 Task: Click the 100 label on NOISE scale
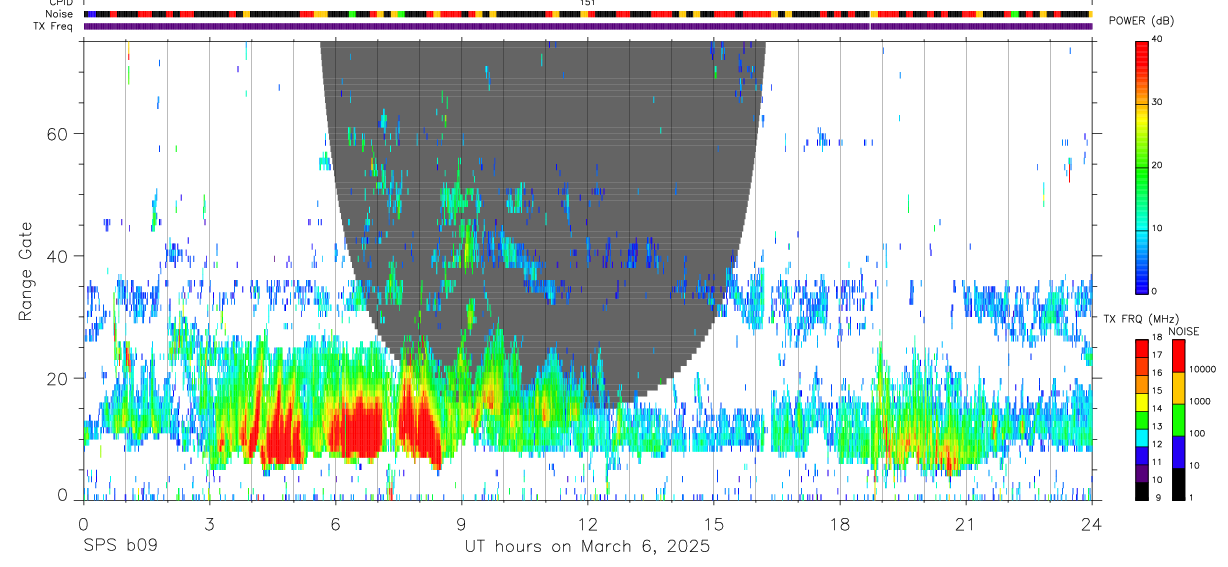[x=1196, y=433]
